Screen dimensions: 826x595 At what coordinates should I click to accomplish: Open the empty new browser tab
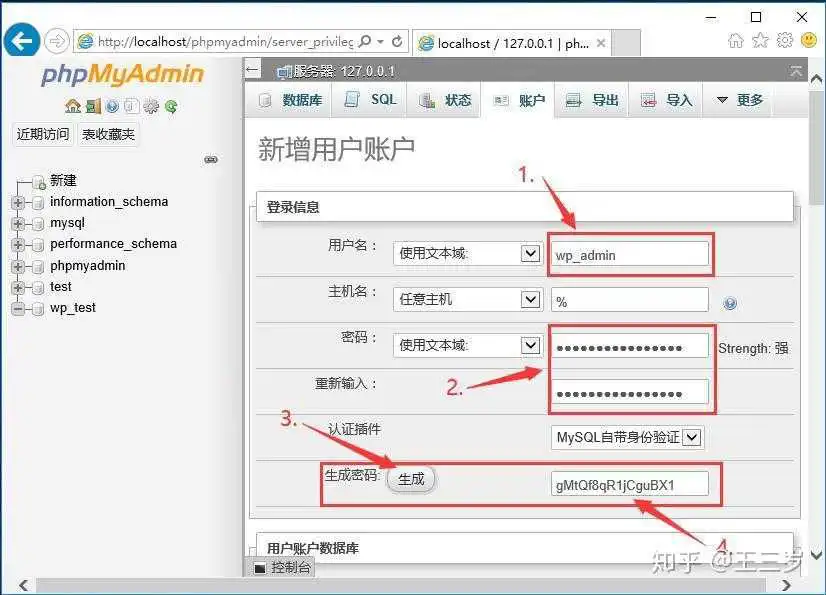626,43
